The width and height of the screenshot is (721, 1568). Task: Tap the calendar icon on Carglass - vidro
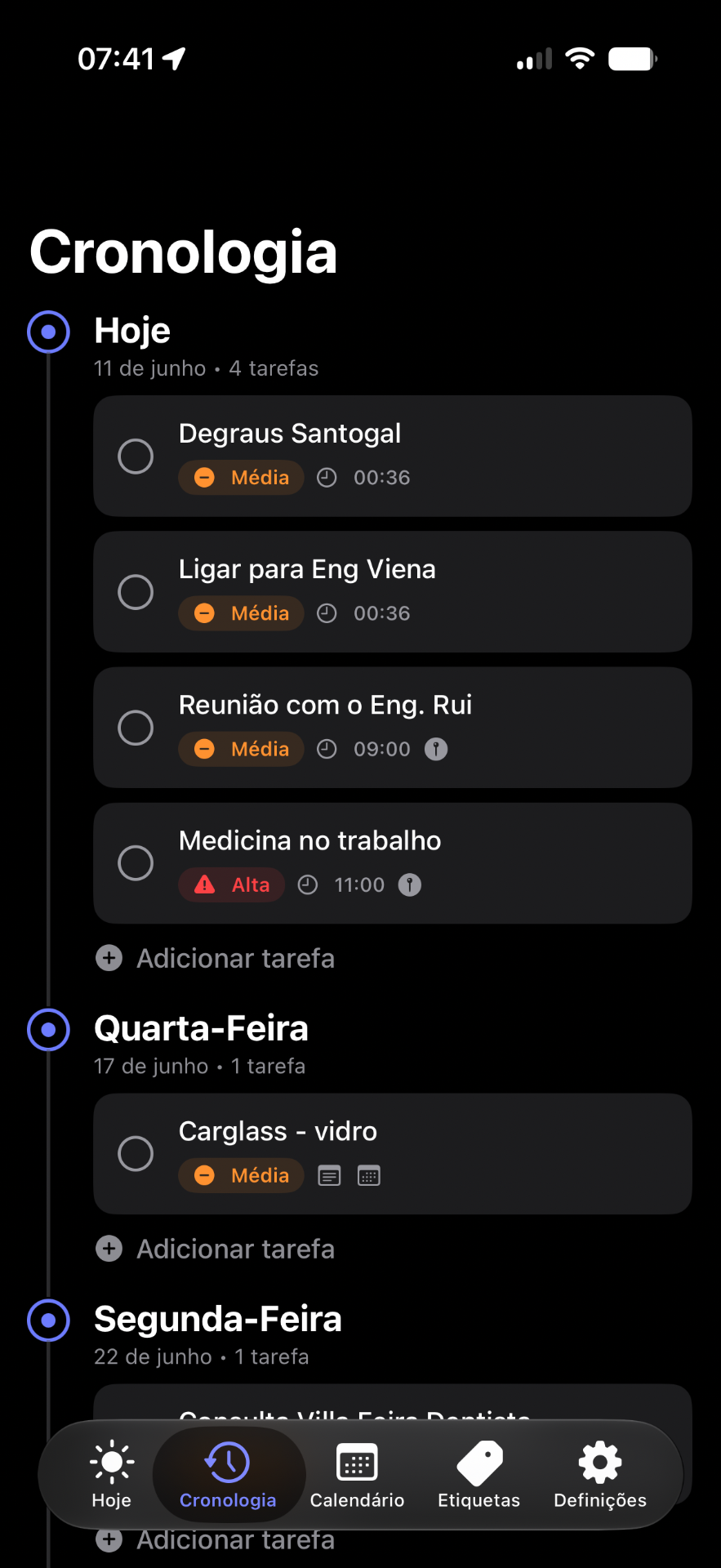[x=369, y=1176]
